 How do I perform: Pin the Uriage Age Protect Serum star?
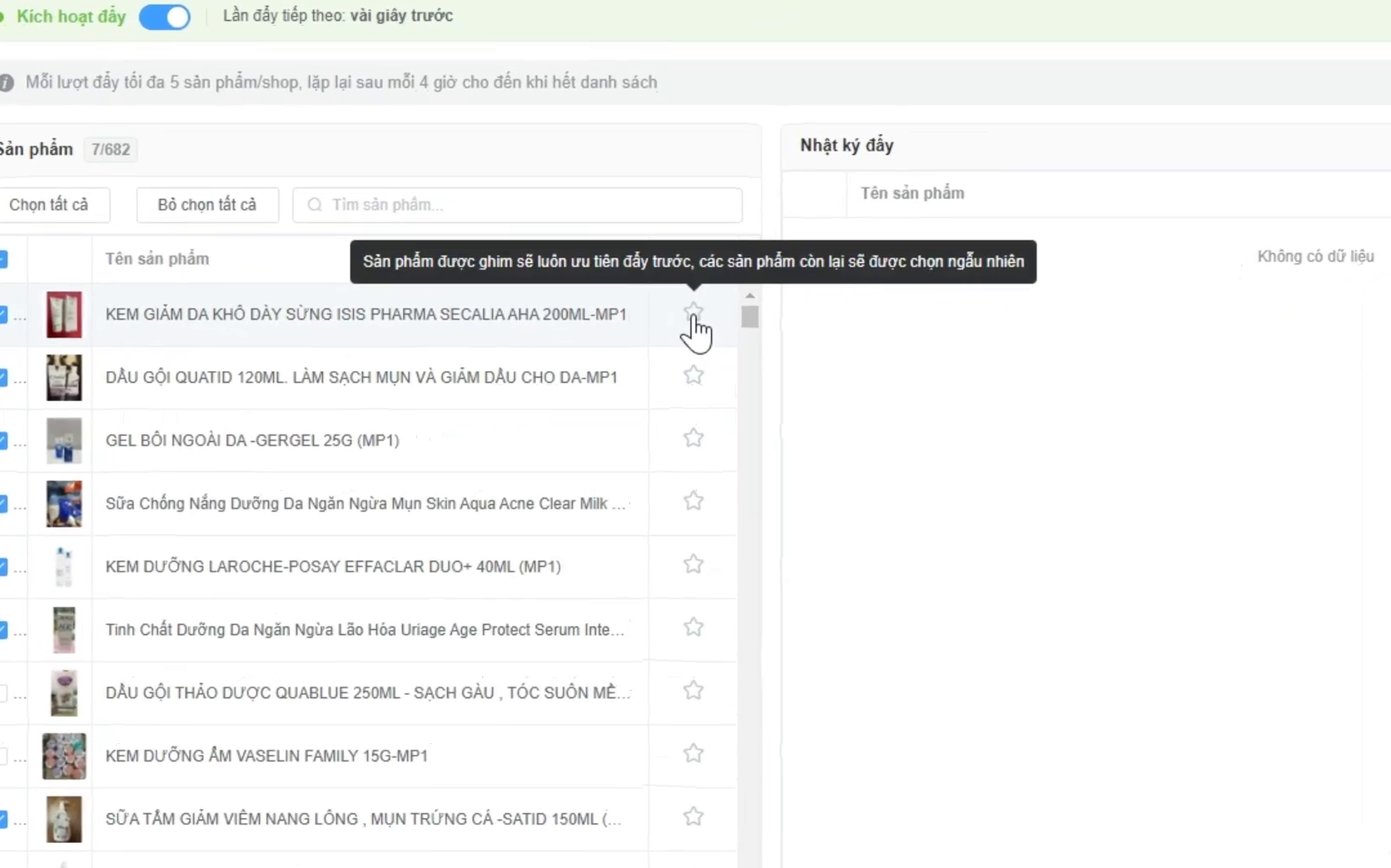[x=693, y=627]
